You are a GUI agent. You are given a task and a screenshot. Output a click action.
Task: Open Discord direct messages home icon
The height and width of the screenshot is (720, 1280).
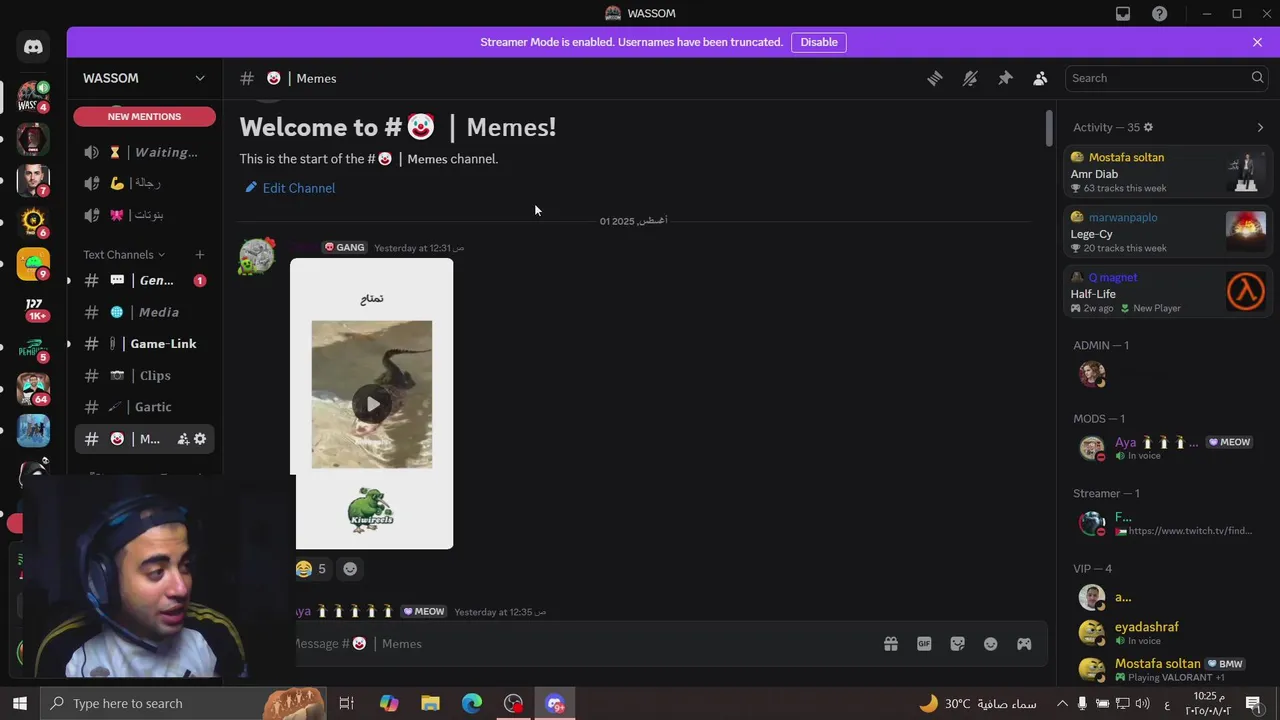[x=33, y=47]
